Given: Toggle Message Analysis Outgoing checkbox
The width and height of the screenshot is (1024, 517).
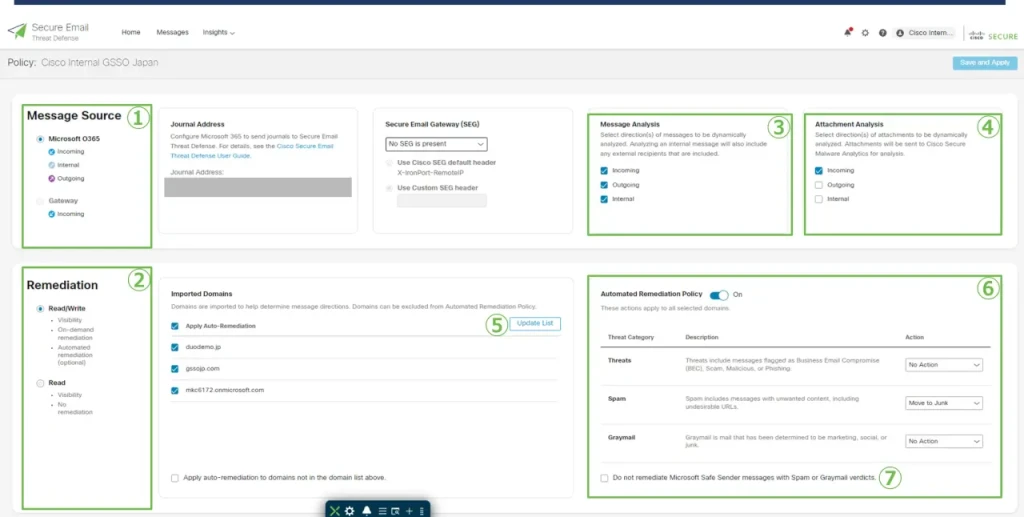Looking at the screenshot, I should pyautogui.click(x=604, y=185).
